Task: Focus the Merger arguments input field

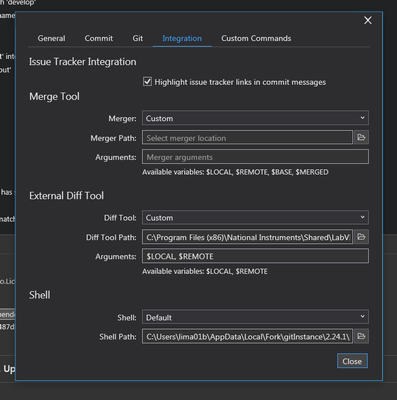Action: coord(255,157)
